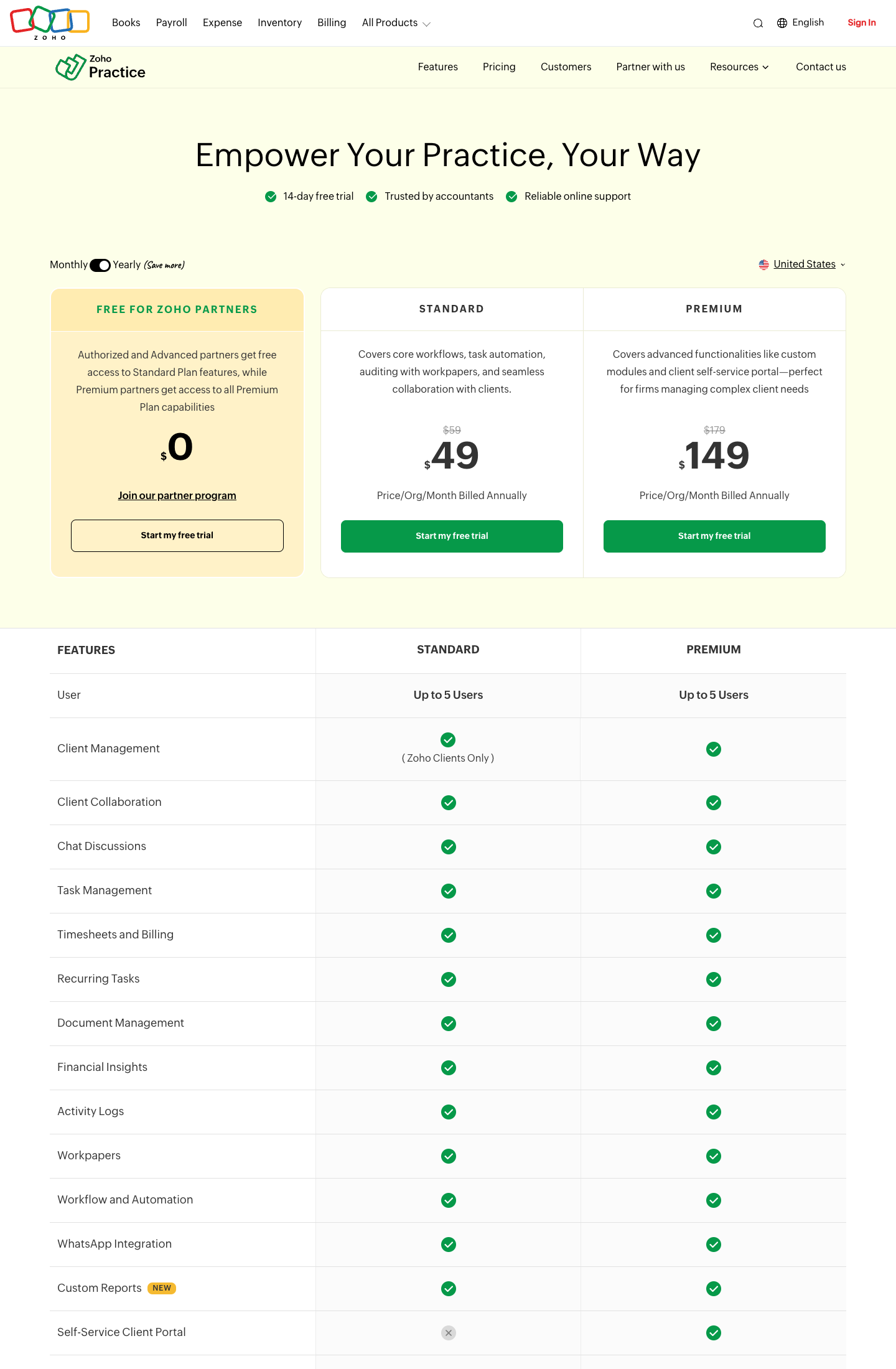The width and height of the screenshot is (896, 1369).
Task: Click checkmark icon beside Trusted by accountants
Action: 371,197
